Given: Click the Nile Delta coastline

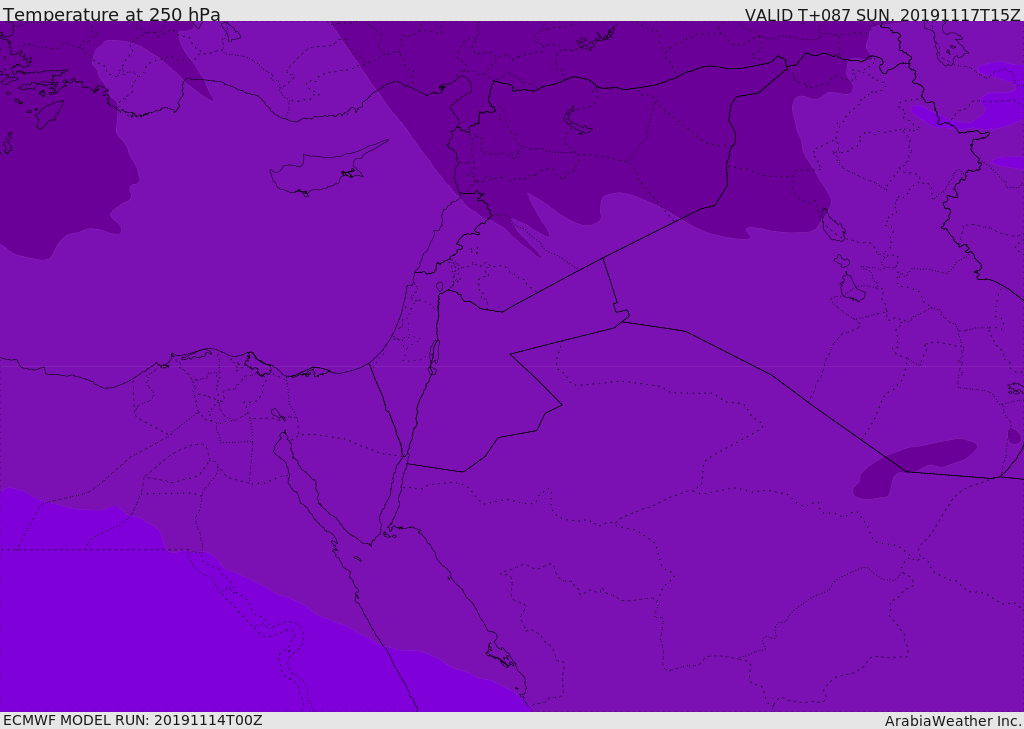Looking at the screenshot, I should [250, 362].
